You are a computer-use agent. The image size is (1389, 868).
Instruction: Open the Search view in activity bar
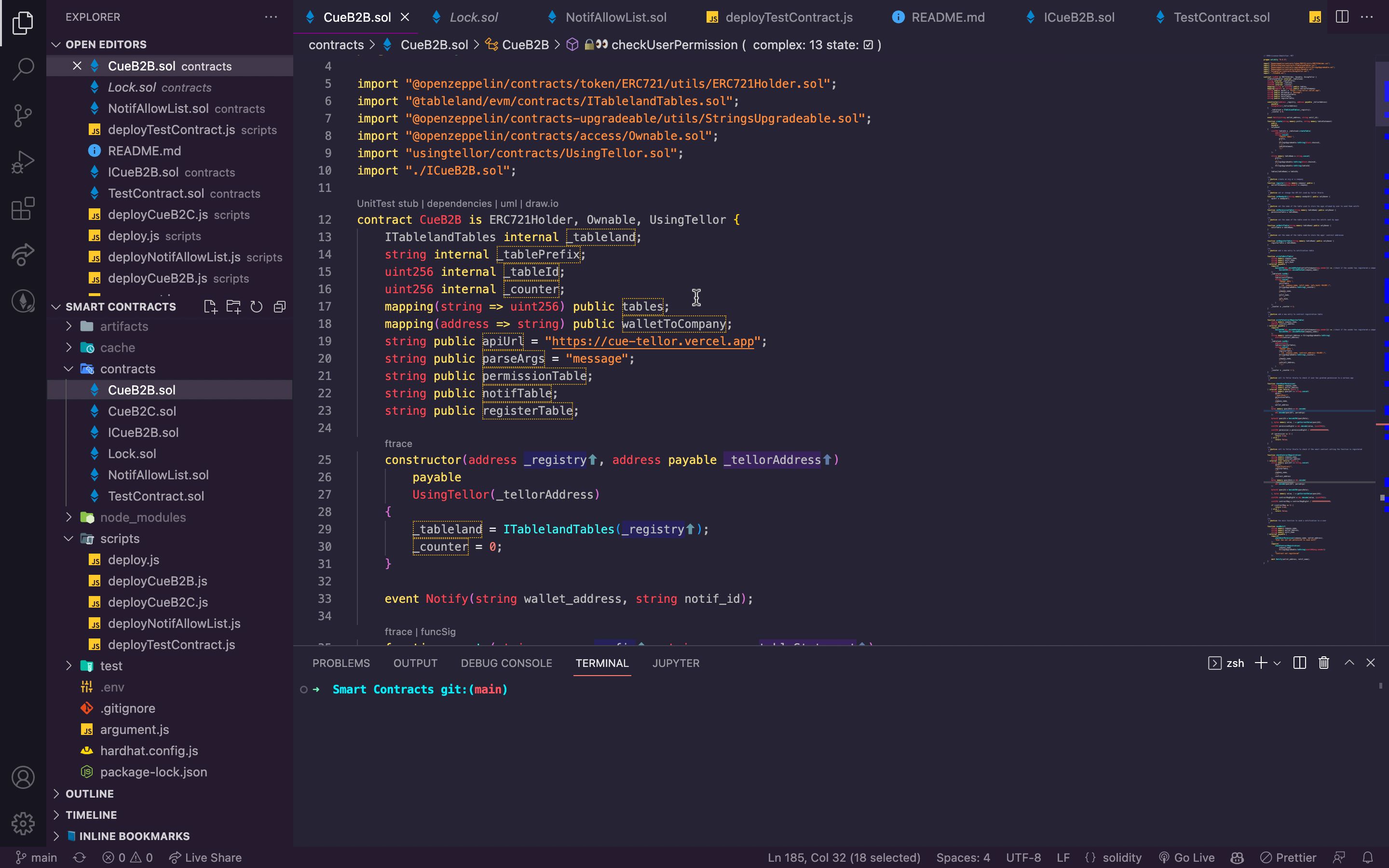[23, 69]
